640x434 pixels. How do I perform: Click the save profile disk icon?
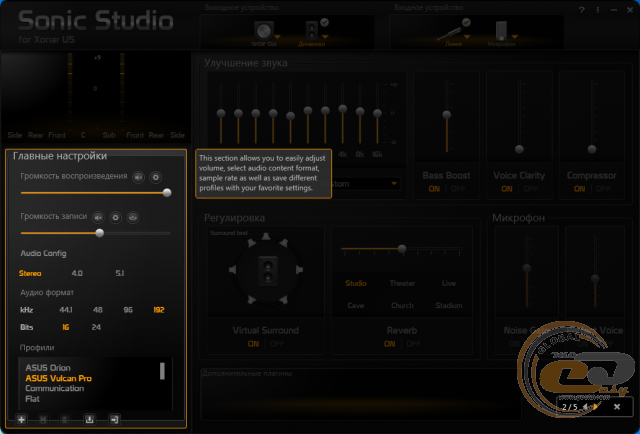43,419
